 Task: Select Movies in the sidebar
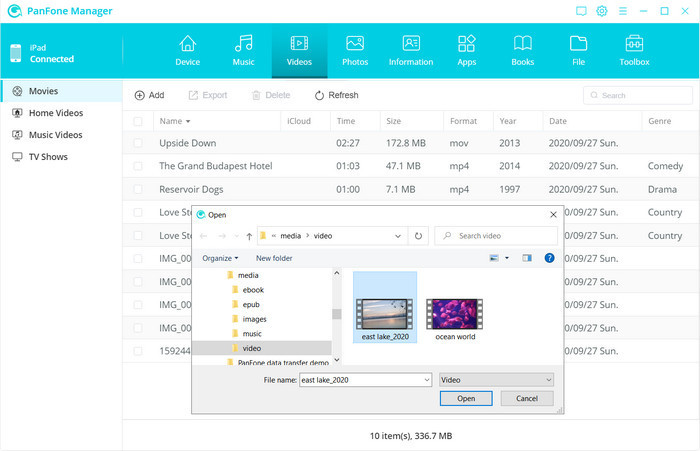pos(62,91)
